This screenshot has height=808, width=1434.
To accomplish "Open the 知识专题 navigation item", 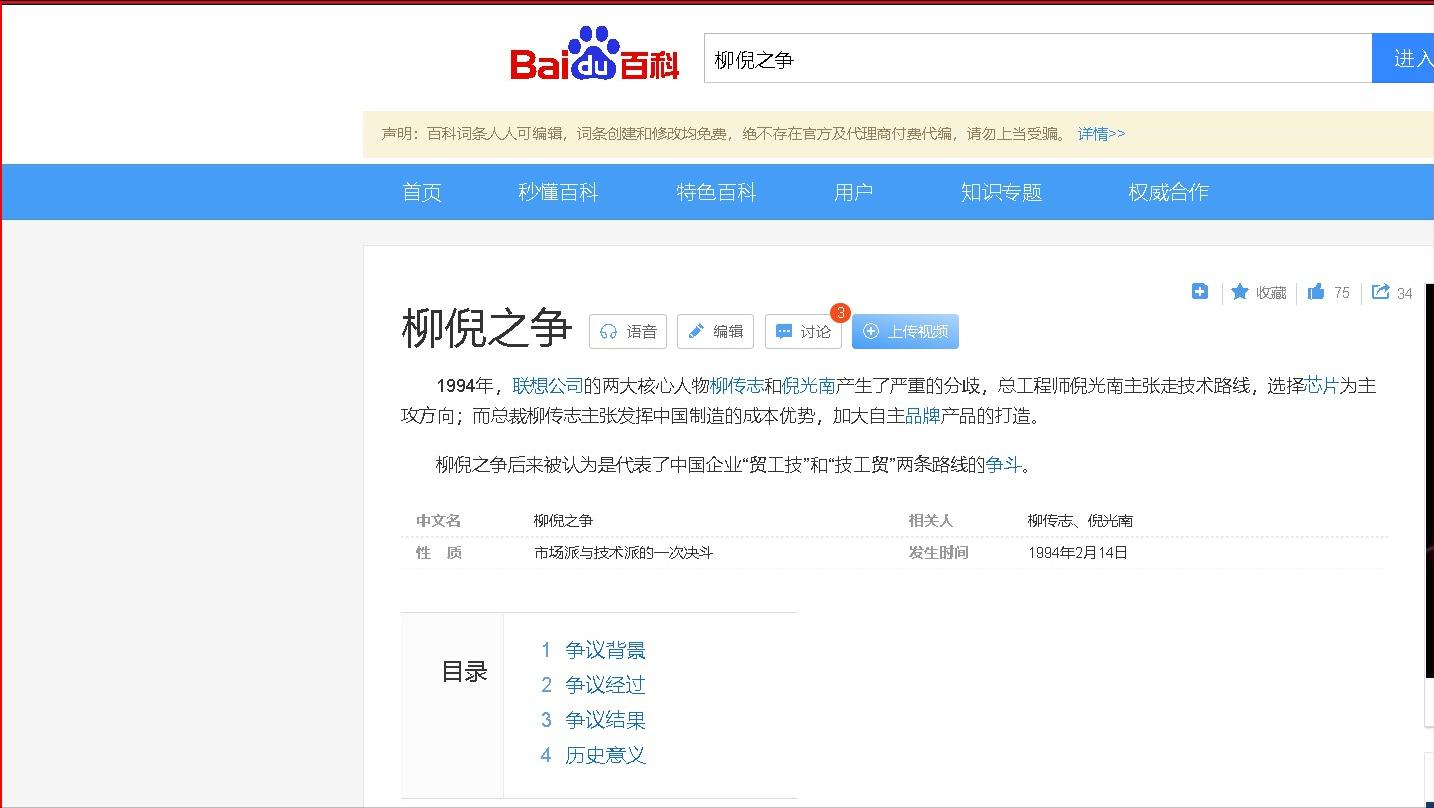I will click(1000, 192).
